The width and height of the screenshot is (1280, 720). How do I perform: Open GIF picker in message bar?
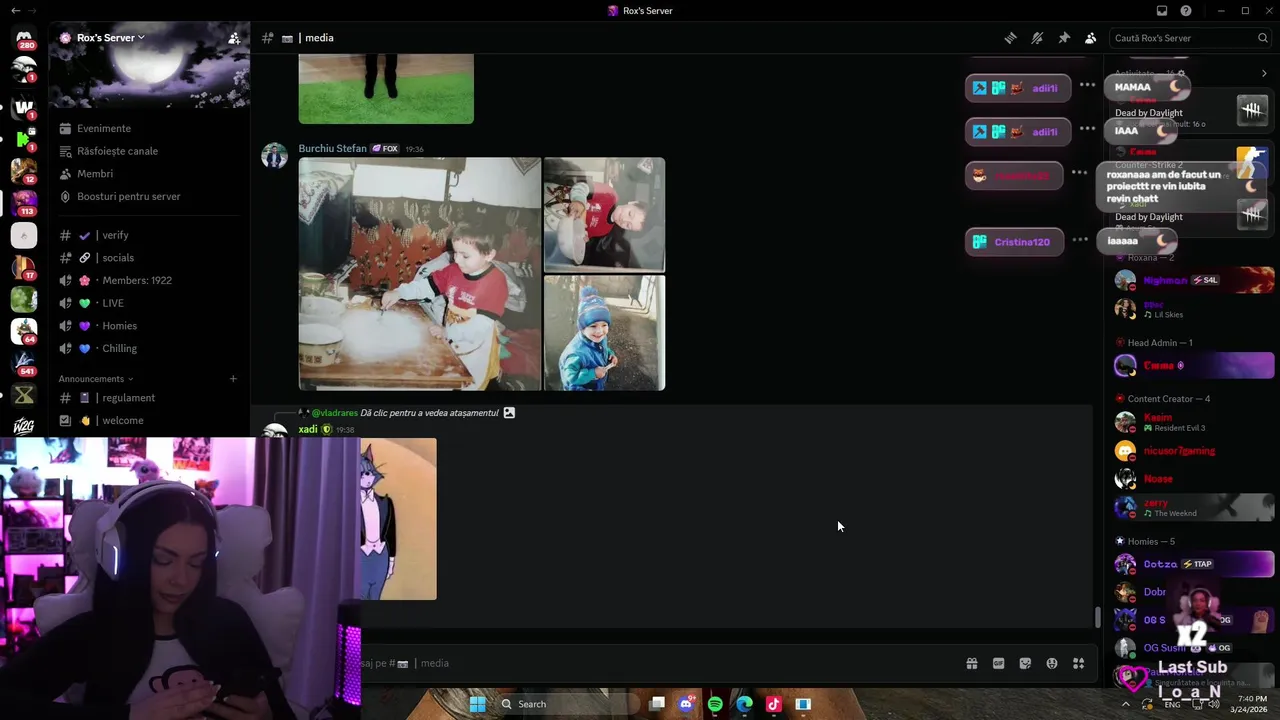[998, 663]
